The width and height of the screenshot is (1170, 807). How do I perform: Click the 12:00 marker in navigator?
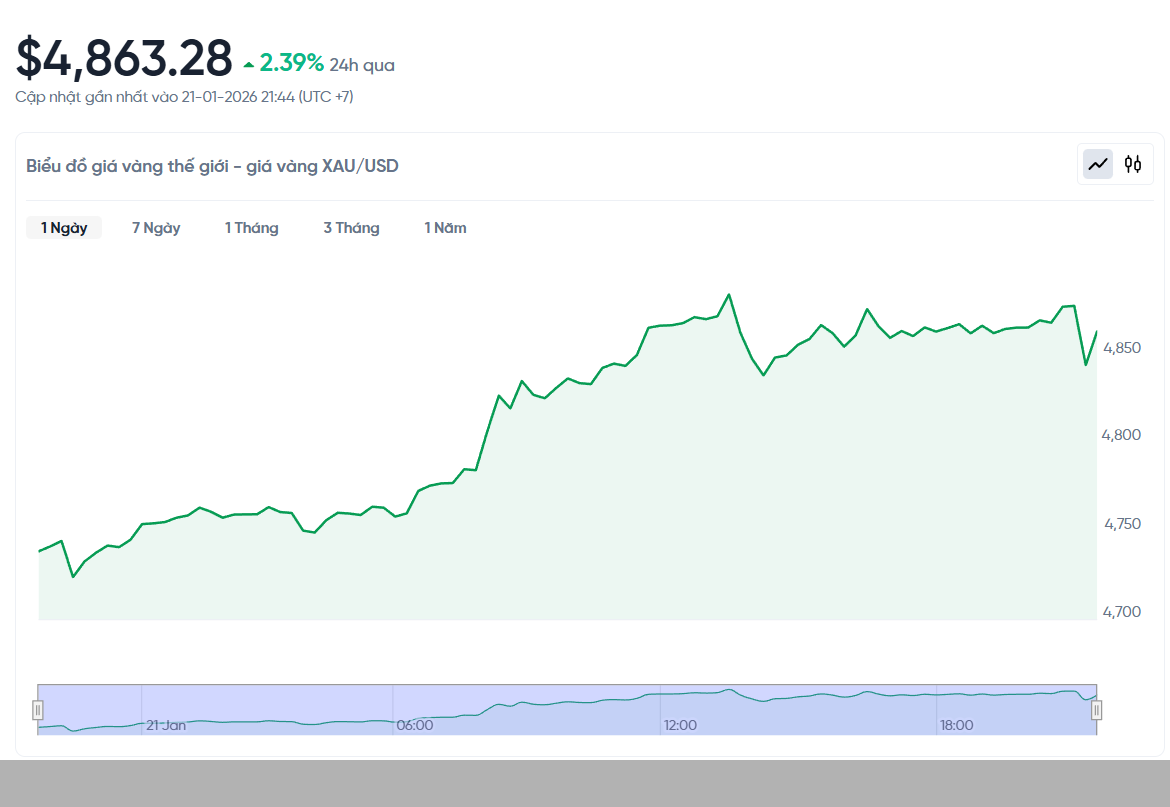680,725
